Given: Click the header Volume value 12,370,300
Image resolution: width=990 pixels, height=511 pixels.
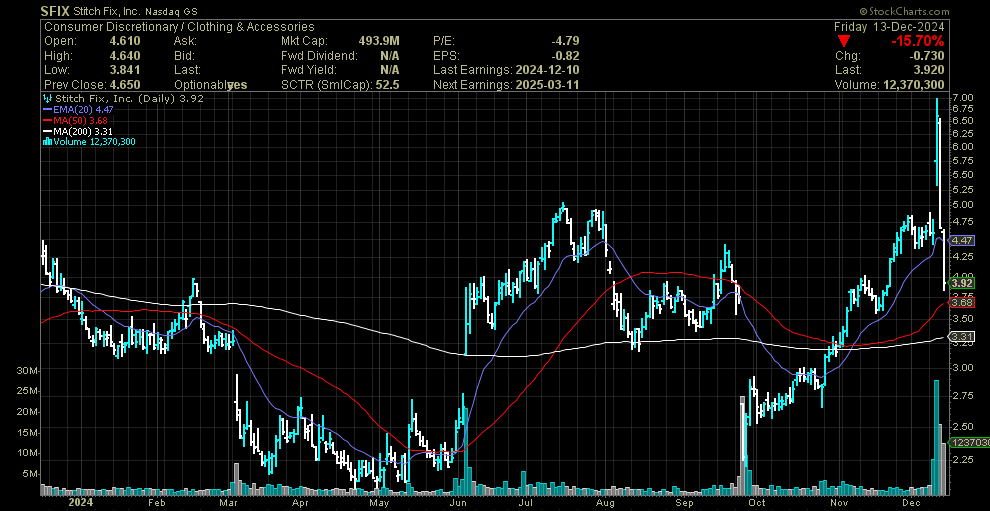Looking at the screenshot, I should coord(913,85).
